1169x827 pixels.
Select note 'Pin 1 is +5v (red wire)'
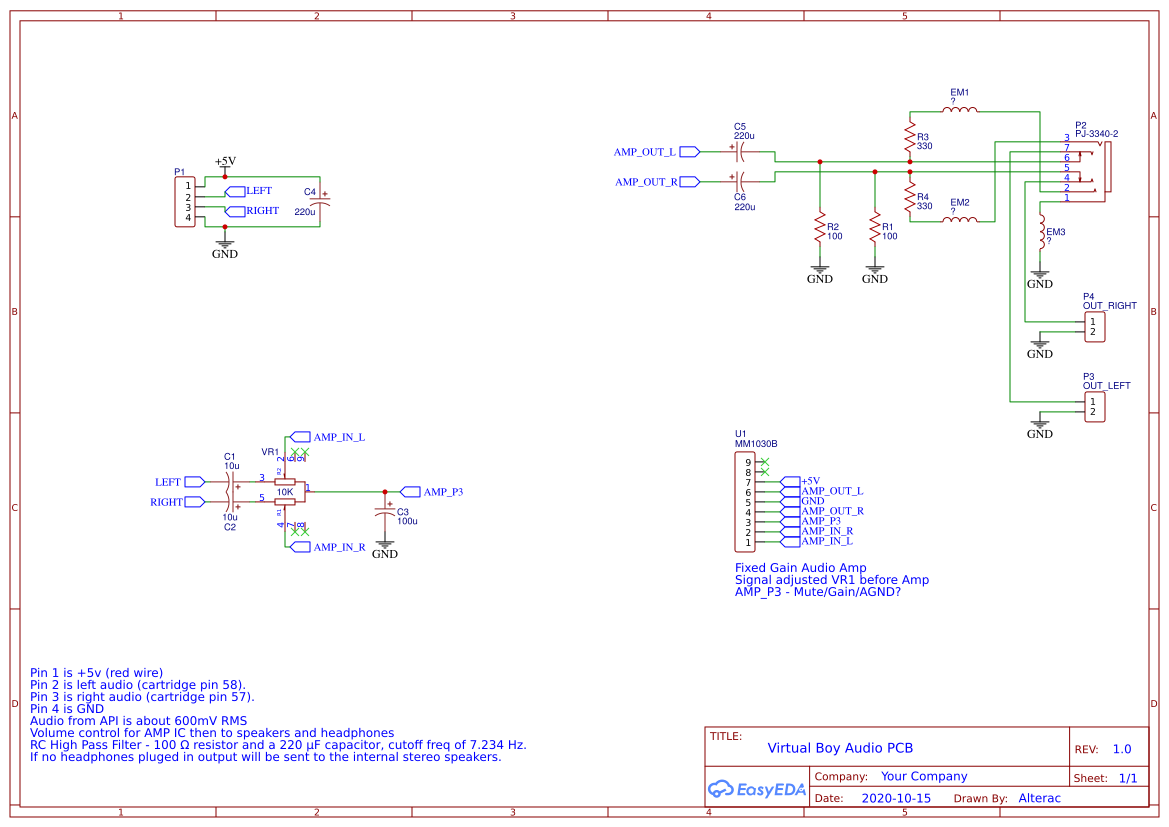tap(96, 673)
